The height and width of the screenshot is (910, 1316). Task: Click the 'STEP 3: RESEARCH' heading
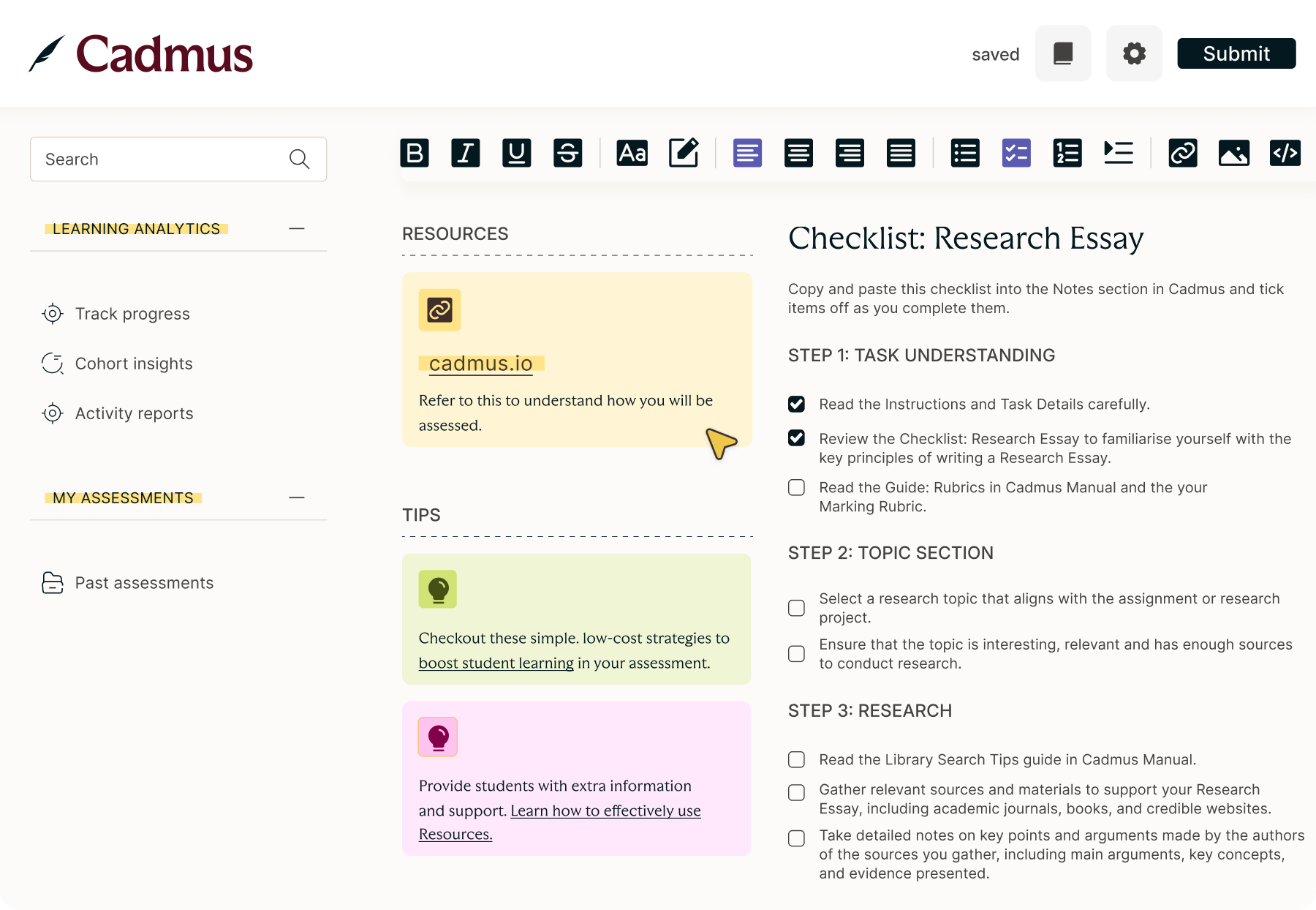pyautogui.click(x=870, y=711)
